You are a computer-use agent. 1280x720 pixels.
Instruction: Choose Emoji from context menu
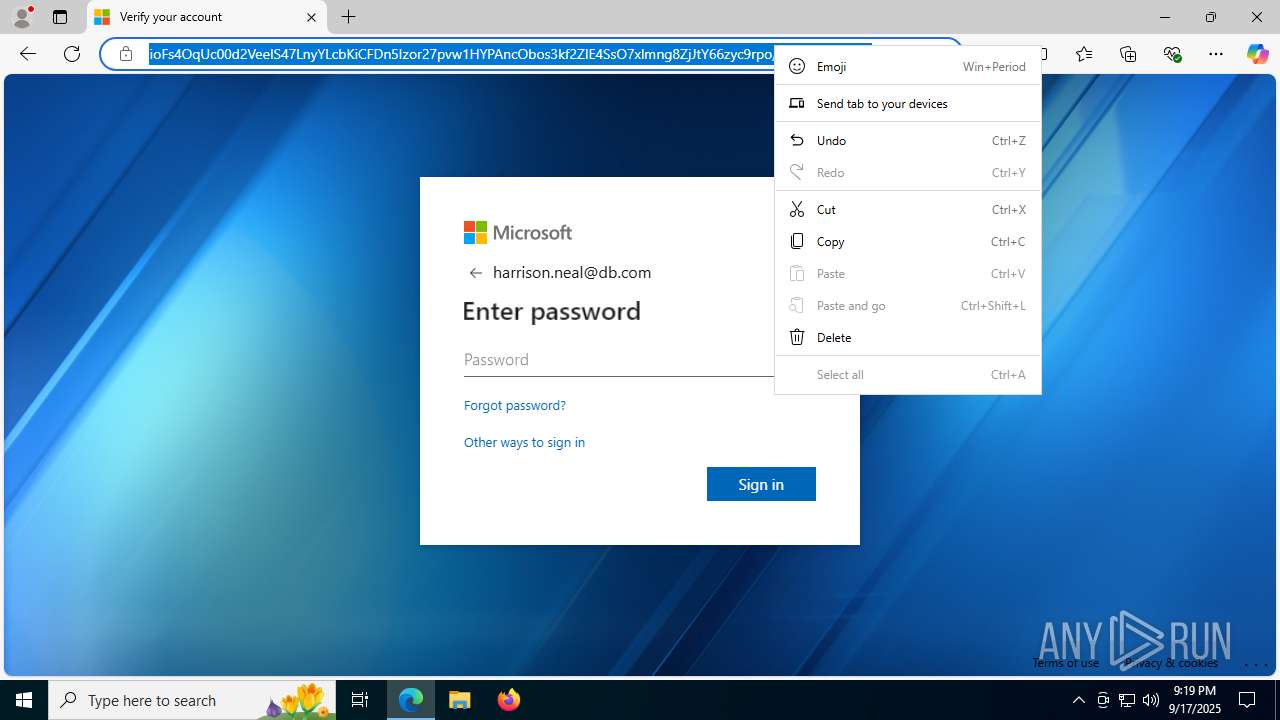click(908, 66)
